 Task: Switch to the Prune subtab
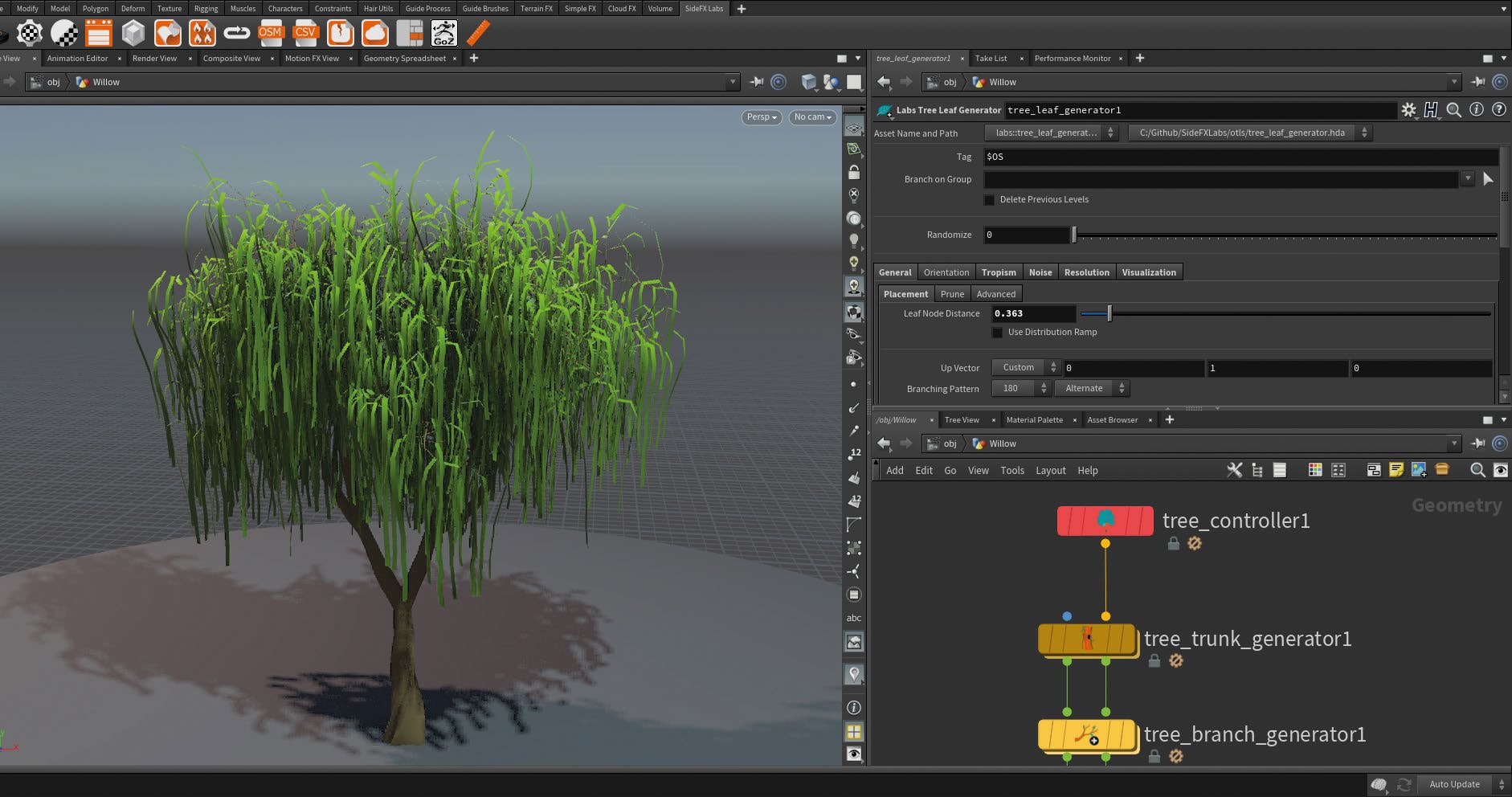point(952,294)
